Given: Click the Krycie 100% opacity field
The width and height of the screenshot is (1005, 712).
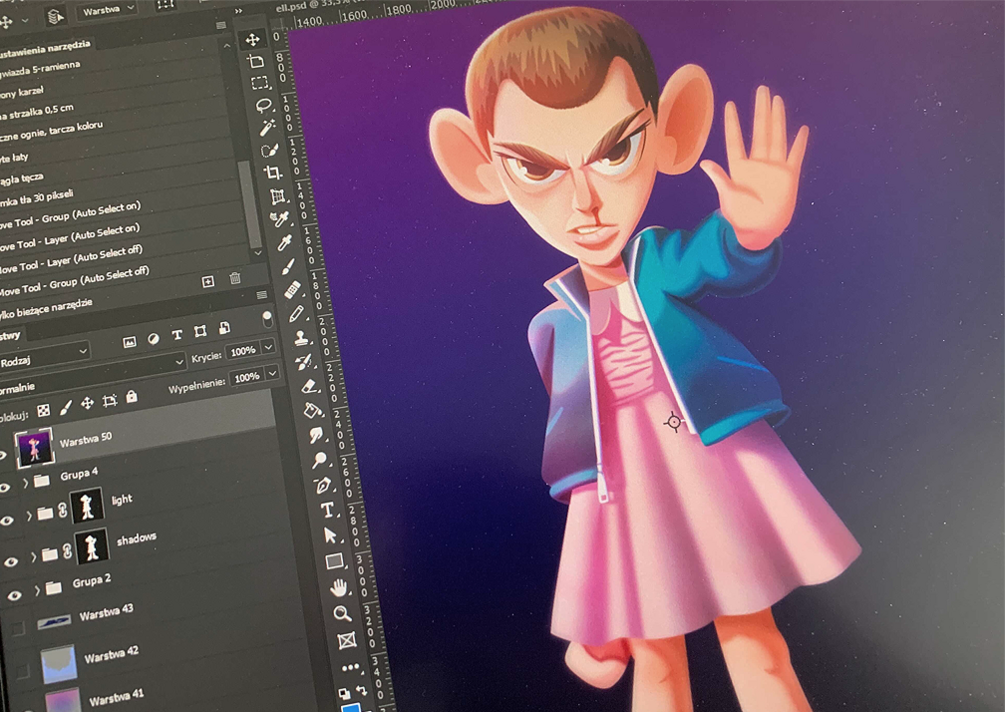Looking at the screenshot, I should (244, 351).
